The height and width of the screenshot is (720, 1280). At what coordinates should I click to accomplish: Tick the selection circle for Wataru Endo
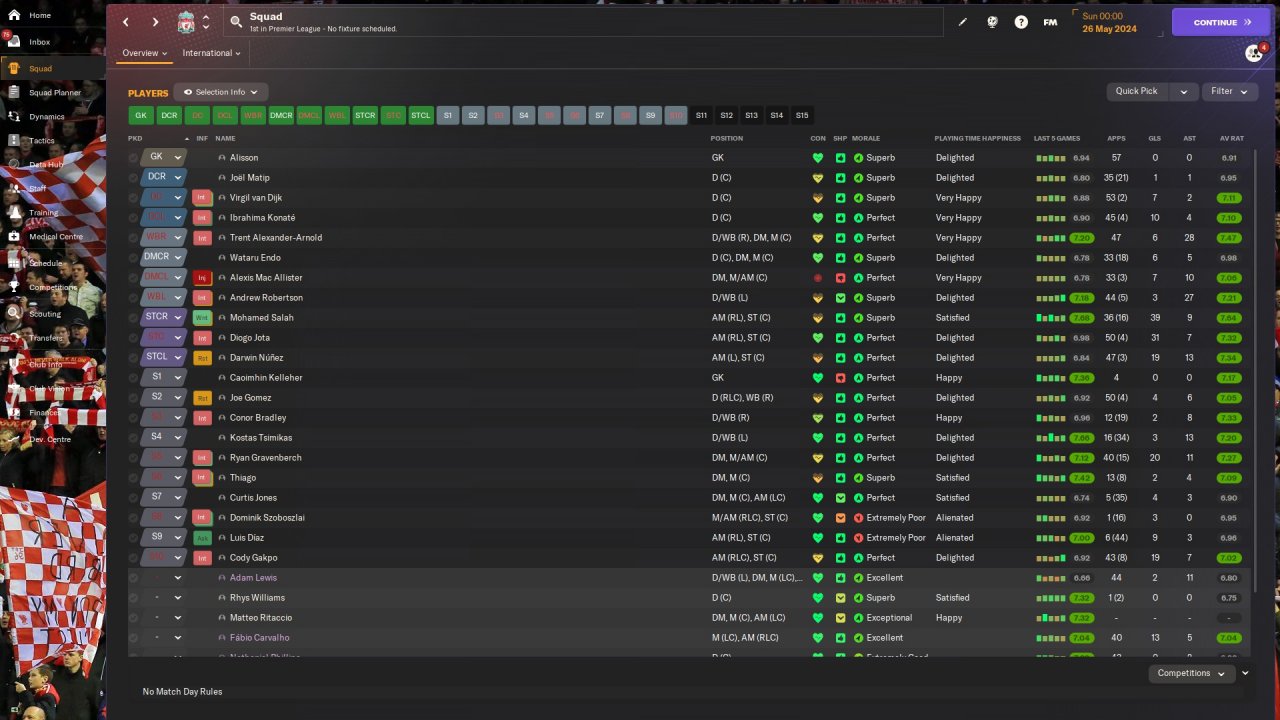click(x=133, y=258)
